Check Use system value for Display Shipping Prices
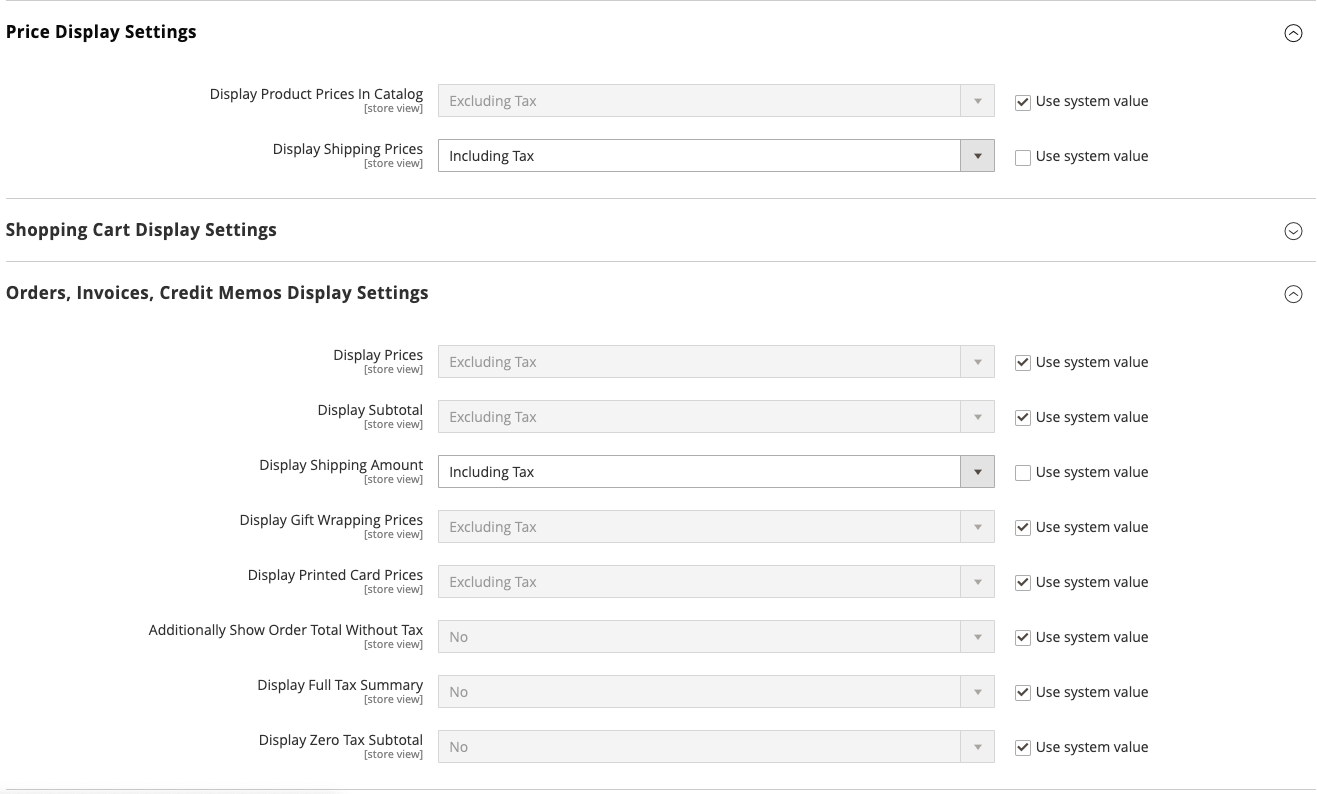This screenshot has width=1317, height=794. 1022,157
